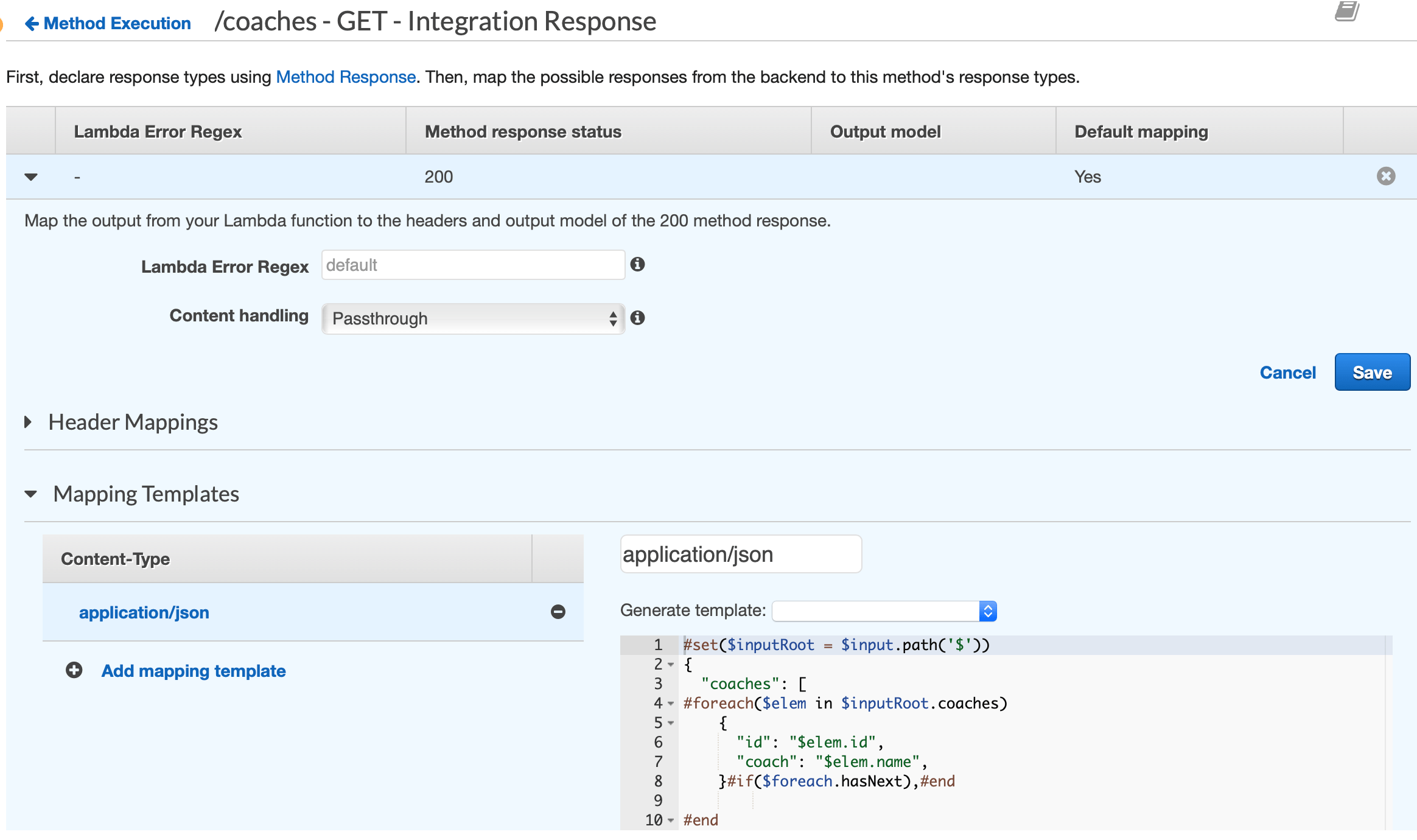Collapse the 200 response row disclosure arrow
Image resolution: width=1417 pixels, height=840 pixels.
point(30,177)
